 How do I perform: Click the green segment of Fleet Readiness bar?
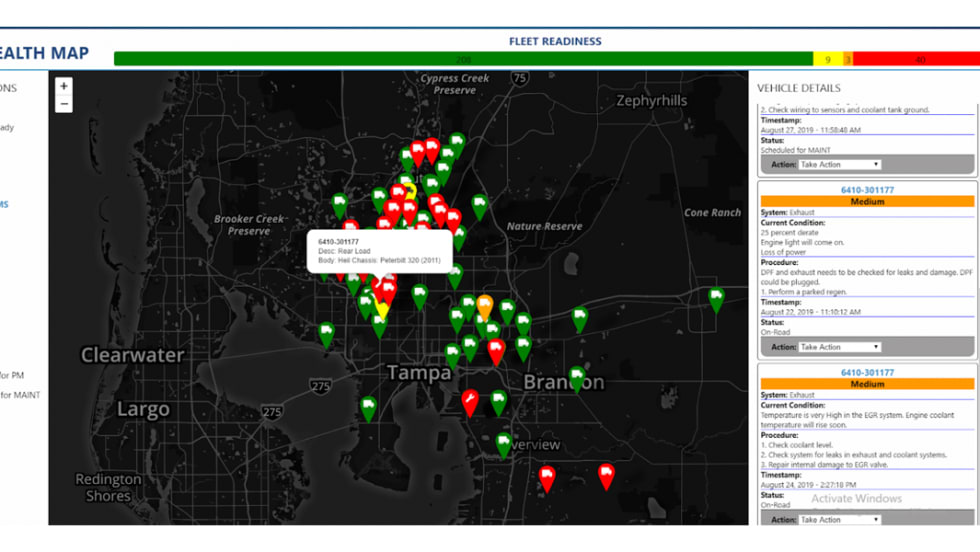pyautogui.click(x=460, y=60)
